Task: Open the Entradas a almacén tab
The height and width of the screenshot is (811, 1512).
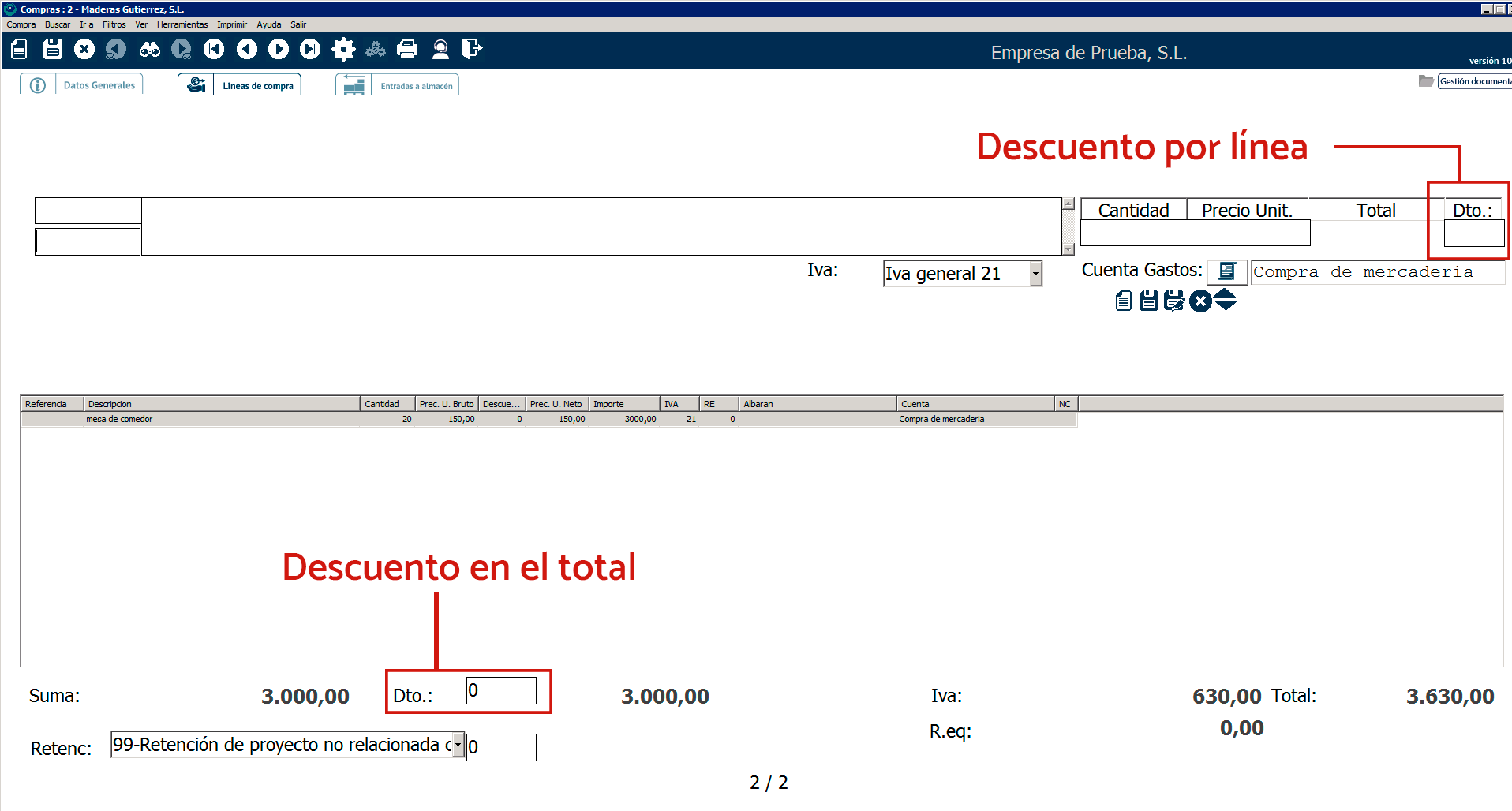Action: coord(416,86)
